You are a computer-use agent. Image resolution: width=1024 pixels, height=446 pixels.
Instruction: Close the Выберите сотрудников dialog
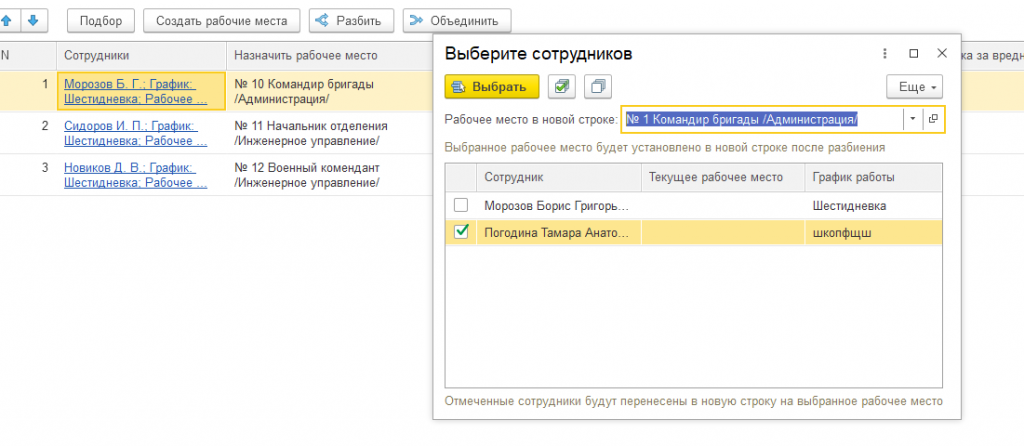[x=942, y=54]
